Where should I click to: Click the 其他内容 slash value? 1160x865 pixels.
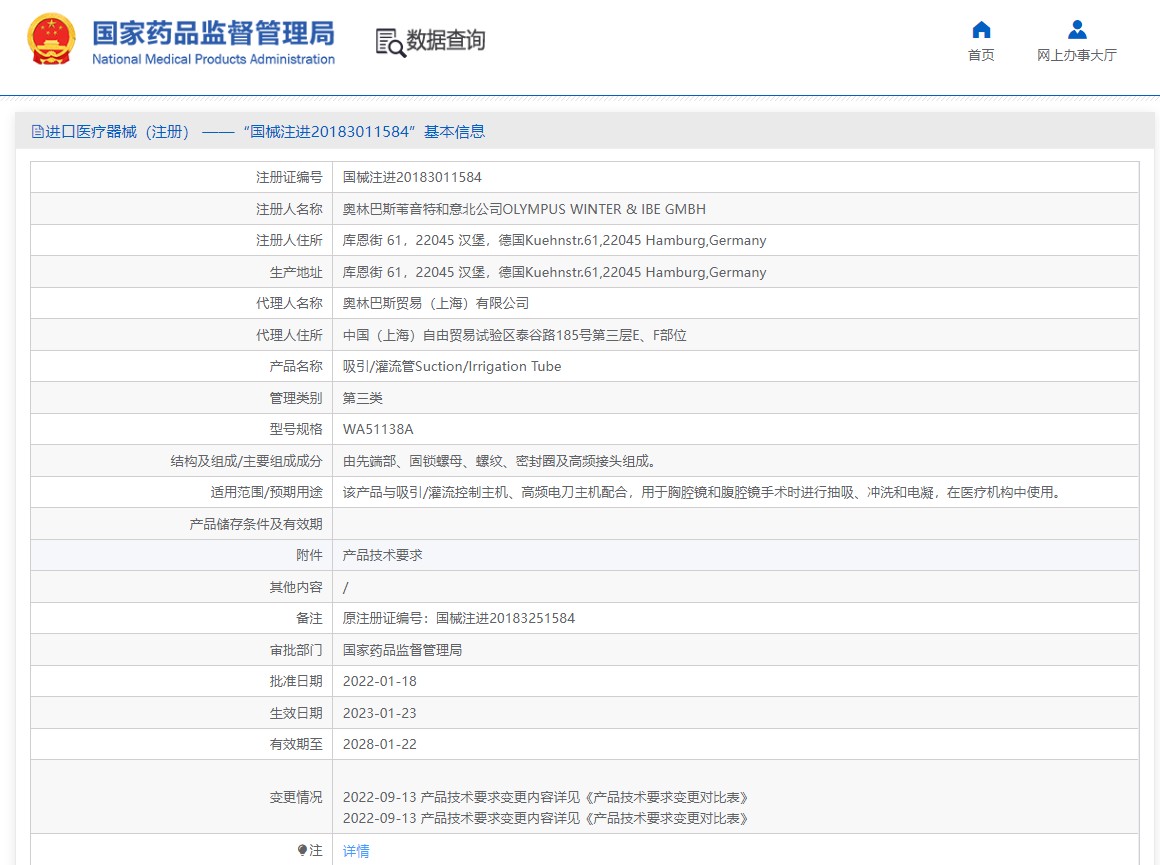[345, 588]
